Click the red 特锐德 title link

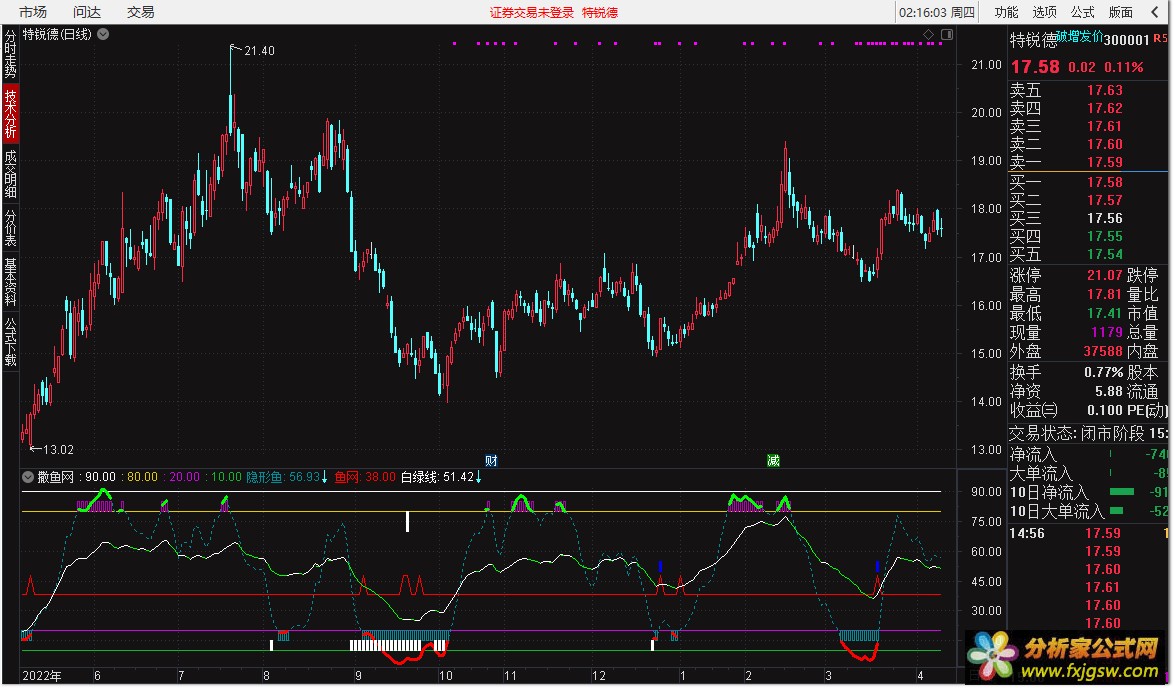coord(599,12)
